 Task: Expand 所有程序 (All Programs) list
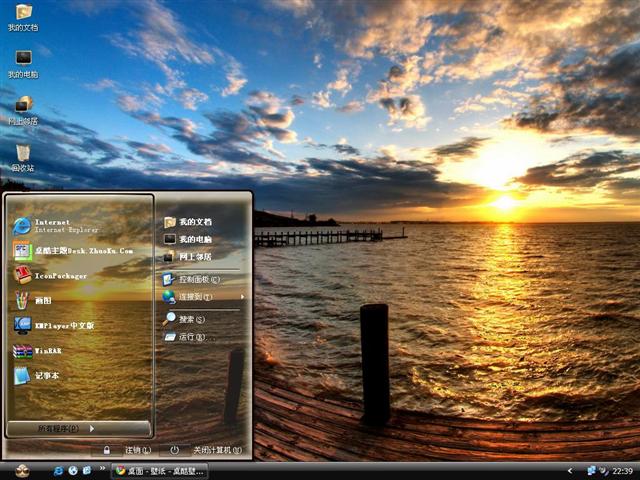78,428
